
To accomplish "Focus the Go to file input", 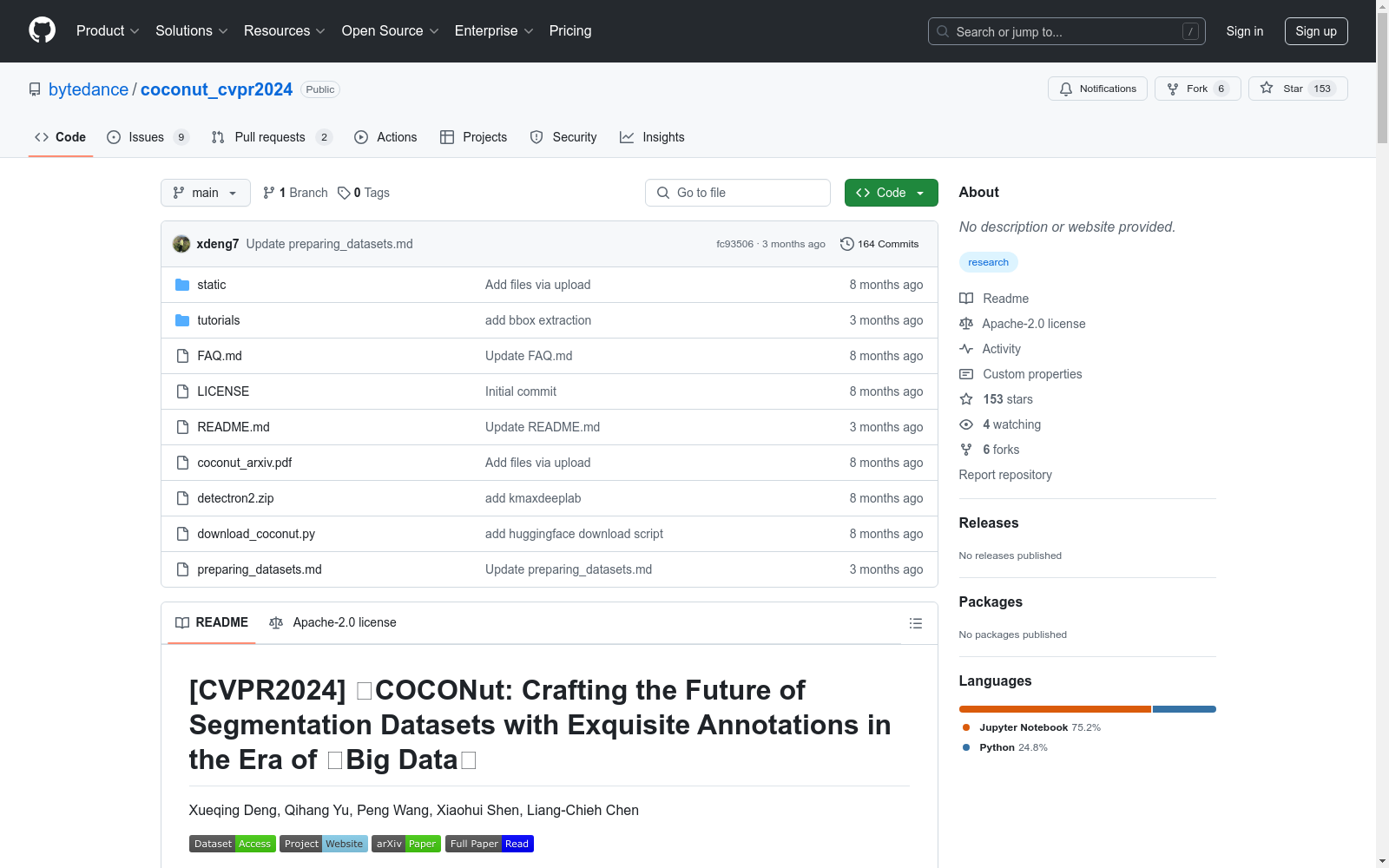I will (738, 193).
